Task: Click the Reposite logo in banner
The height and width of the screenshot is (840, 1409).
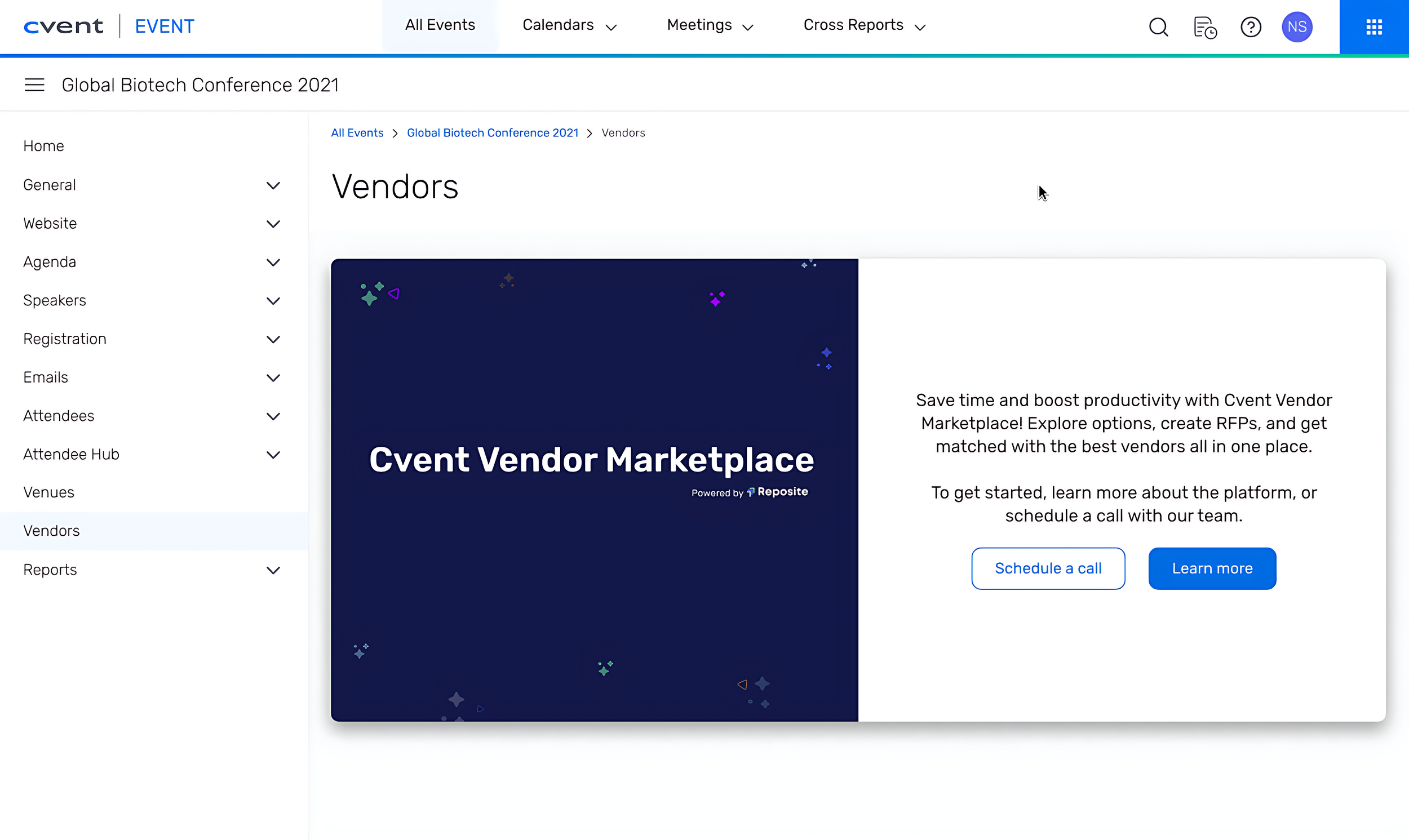Action: [777, 491]
